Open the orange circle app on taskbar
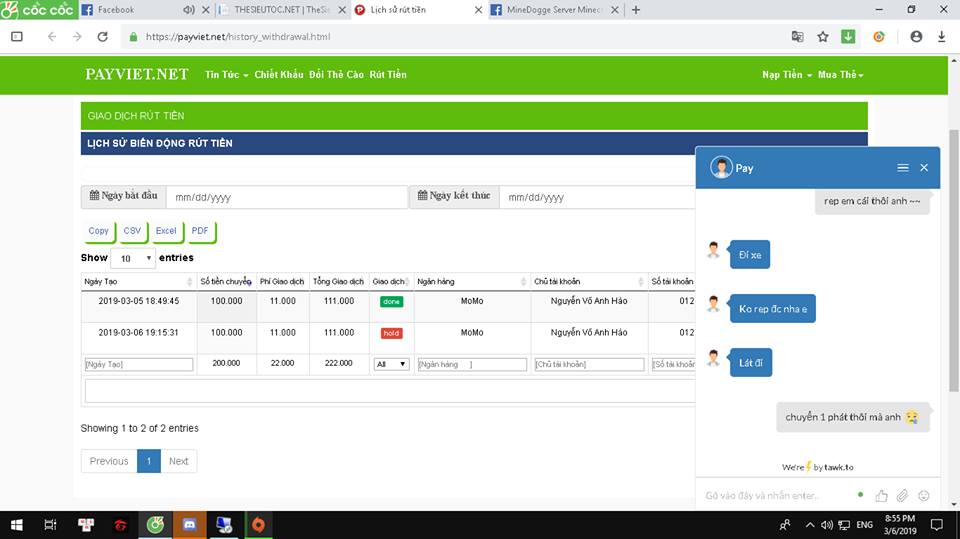This screenshot has height=539, width=960. click(x=258, y=525)
